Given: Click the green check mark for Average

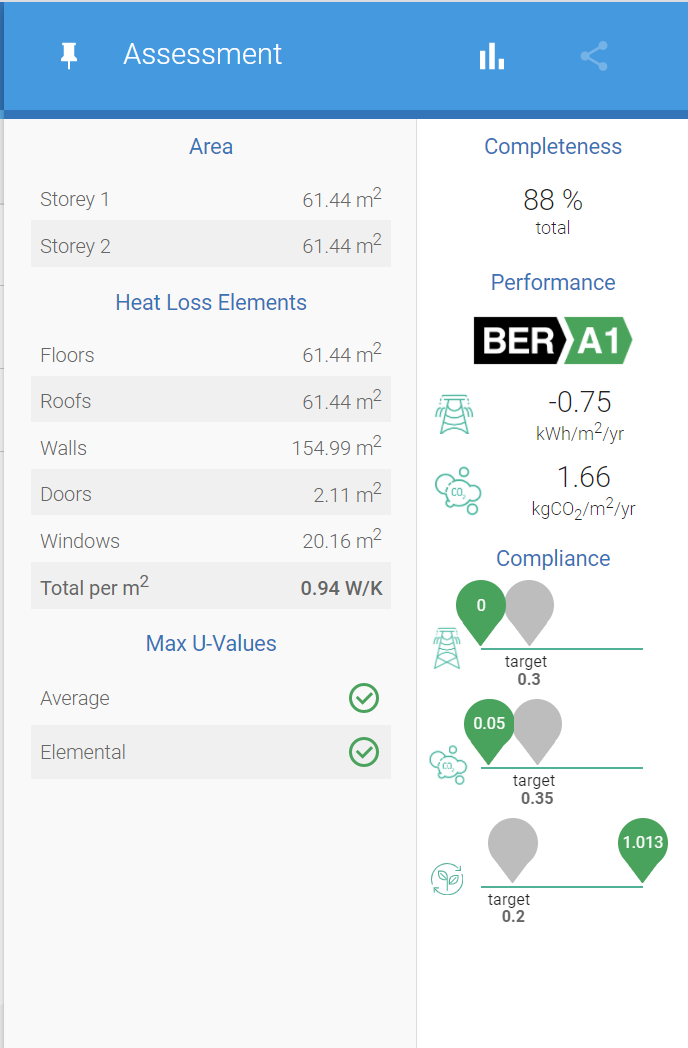Looking at the screenshot, I should point(364,698).
